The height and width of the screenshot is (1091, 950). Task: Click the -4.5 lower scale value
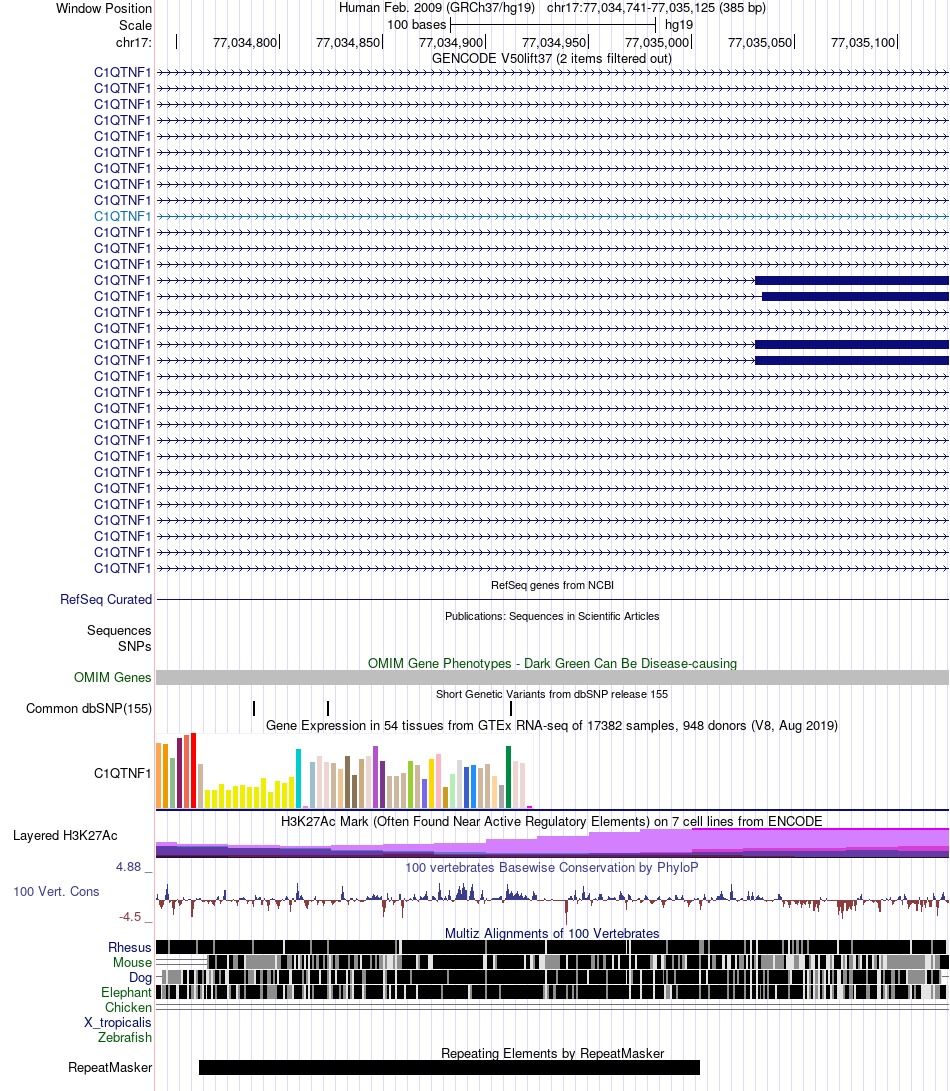pos(130,916)
